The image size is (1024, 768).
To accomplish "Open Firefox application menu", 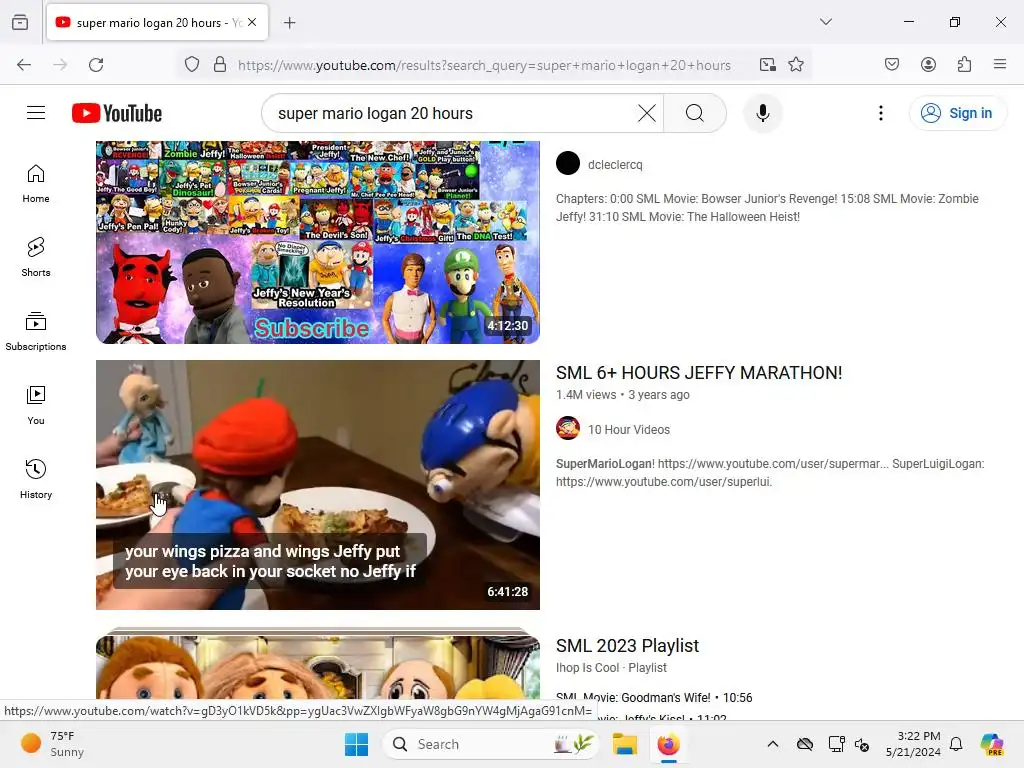I will (999, 65).
